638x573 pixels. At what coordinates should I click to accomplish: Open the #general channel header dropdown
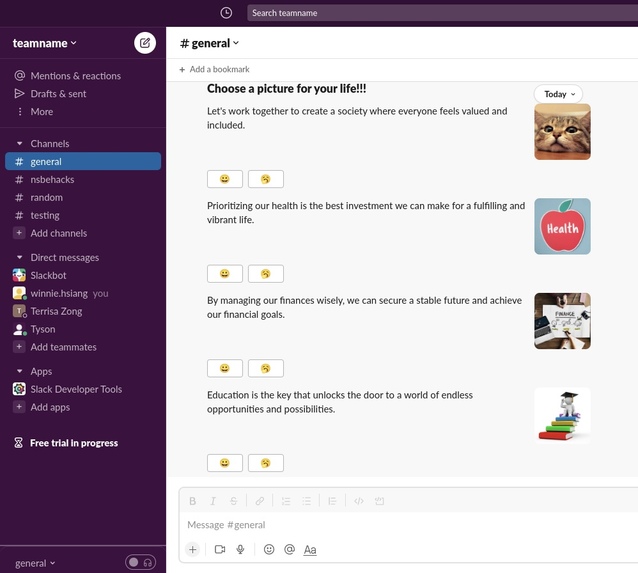(209, 43)
